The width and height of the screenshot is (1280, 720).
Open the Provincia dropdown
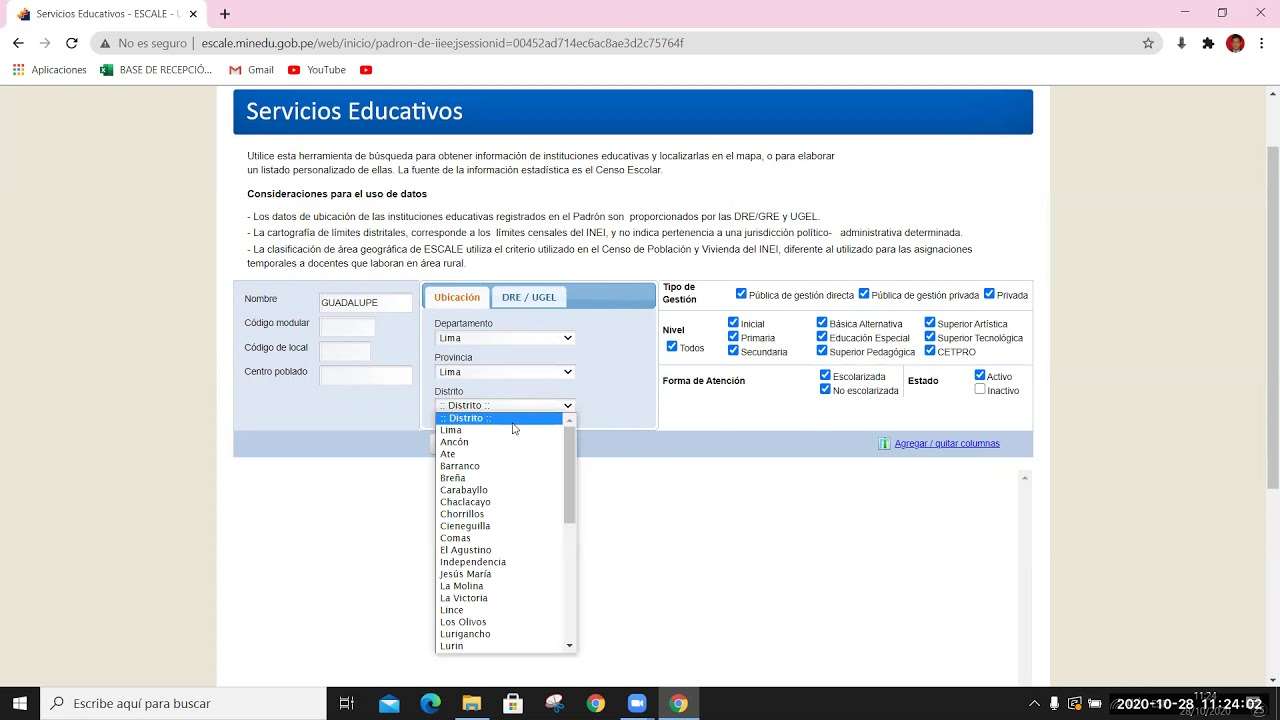click(504, 371)
